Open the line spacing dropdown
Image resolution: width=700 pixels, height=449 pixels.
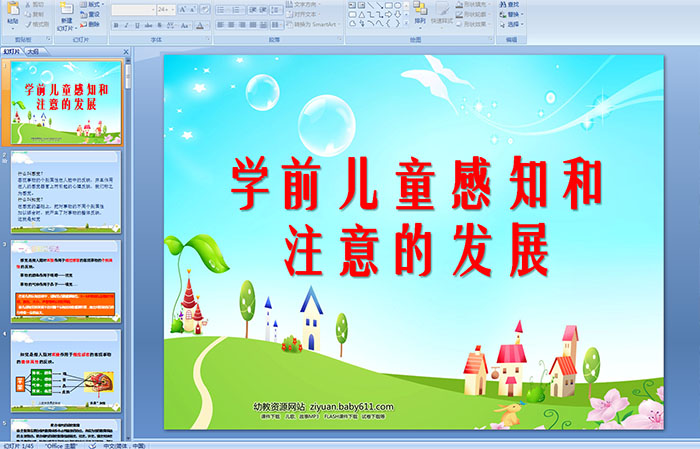coord(276,10)
